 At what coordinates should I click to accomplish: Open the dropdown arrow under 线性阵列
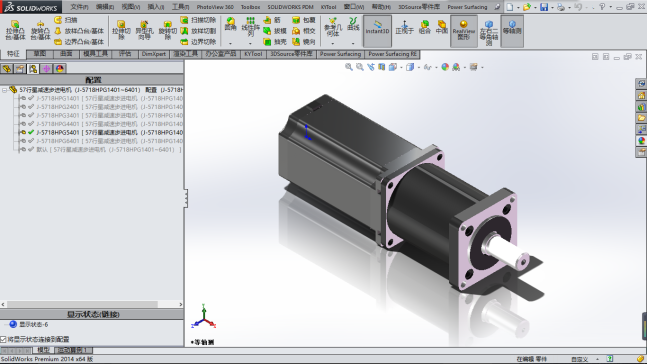click(250, 43)
